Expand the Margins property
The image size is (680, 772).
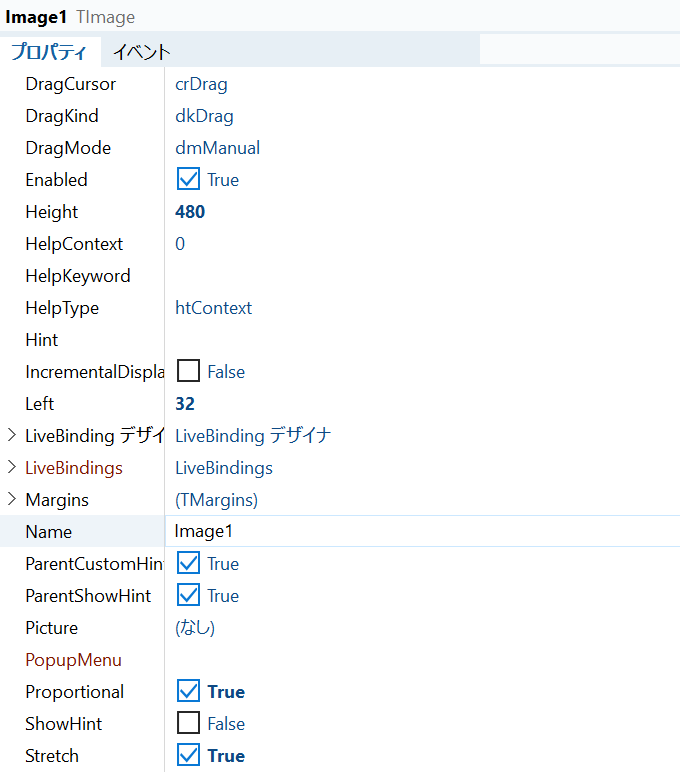click(11, 500)
